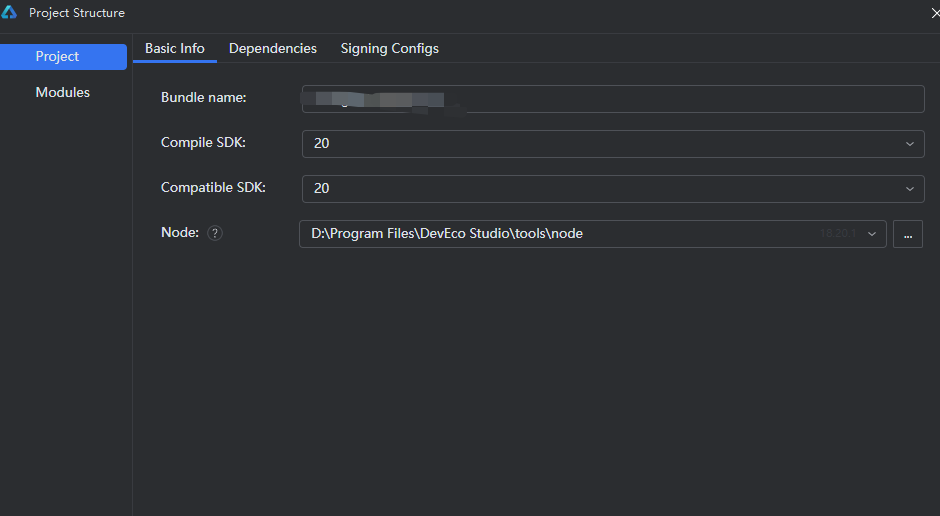Click the Bundle name label
940x516 pixels.
pyautogui.click(x=204, y=98)
